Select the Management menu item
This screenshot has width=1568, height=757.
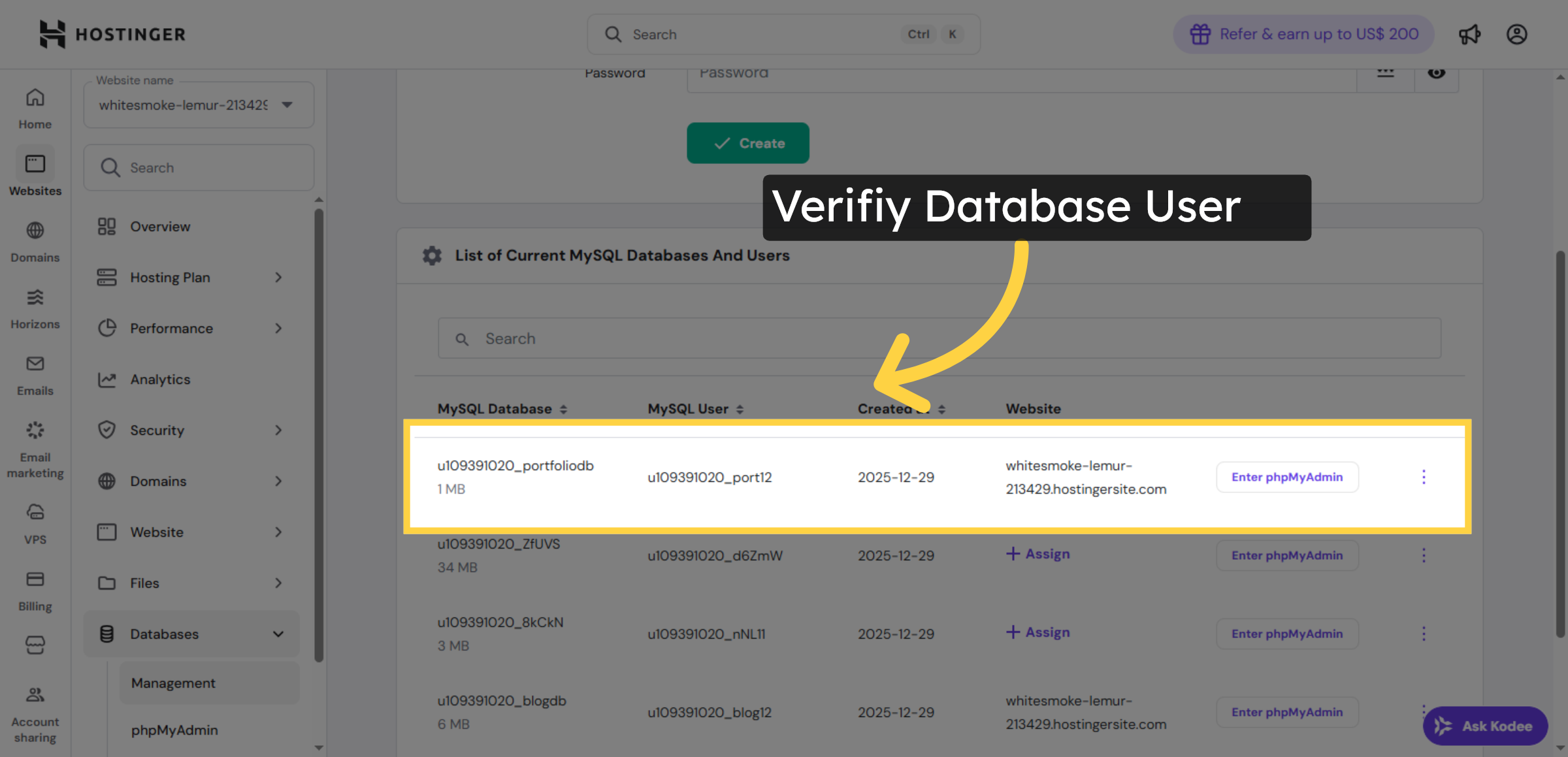[x=173, y=683]
